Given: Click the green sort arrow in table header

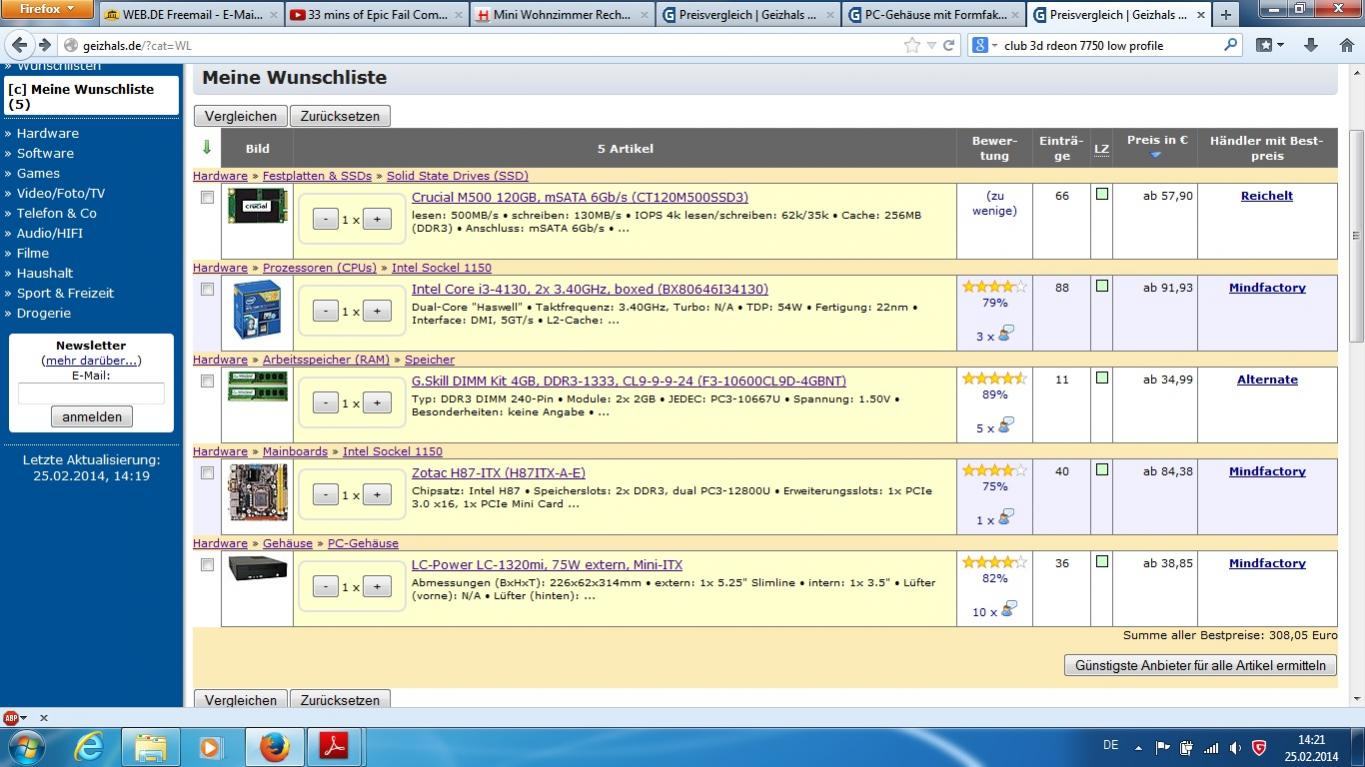Looking at the screenshot, I should click(207, 148).
